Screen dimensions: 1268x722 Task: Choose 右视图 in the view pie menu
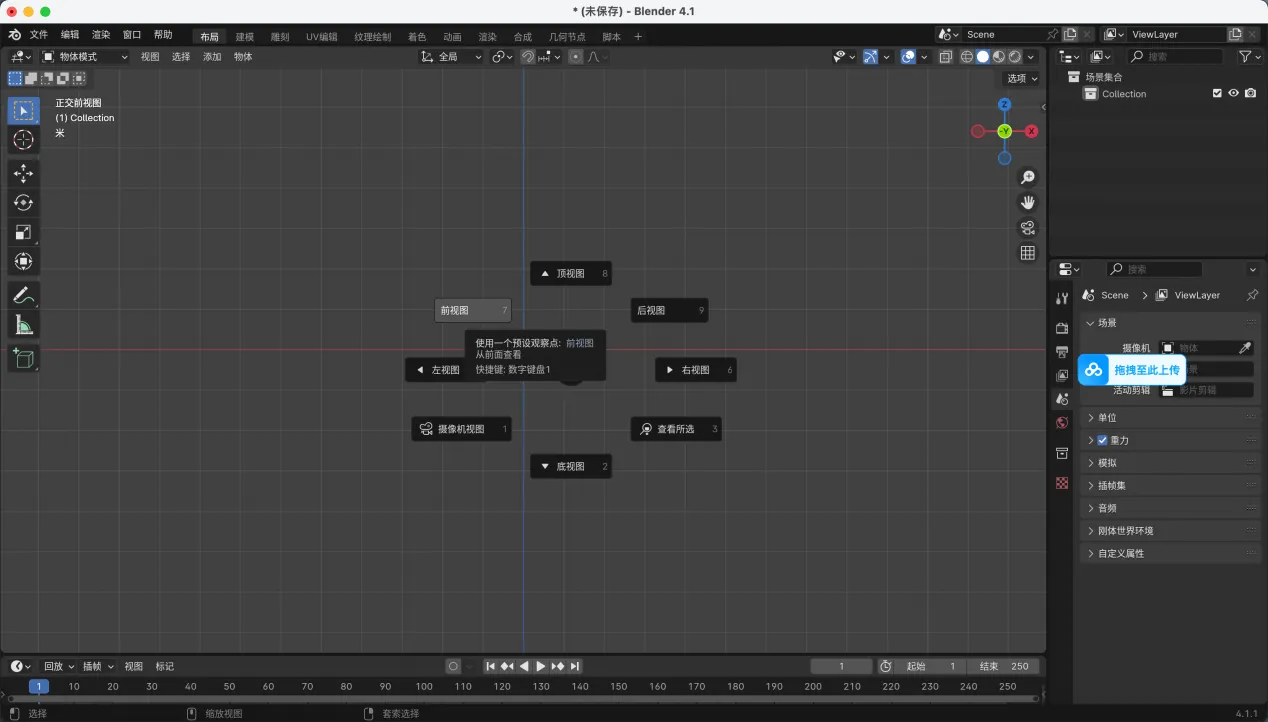tap(696, 370)
